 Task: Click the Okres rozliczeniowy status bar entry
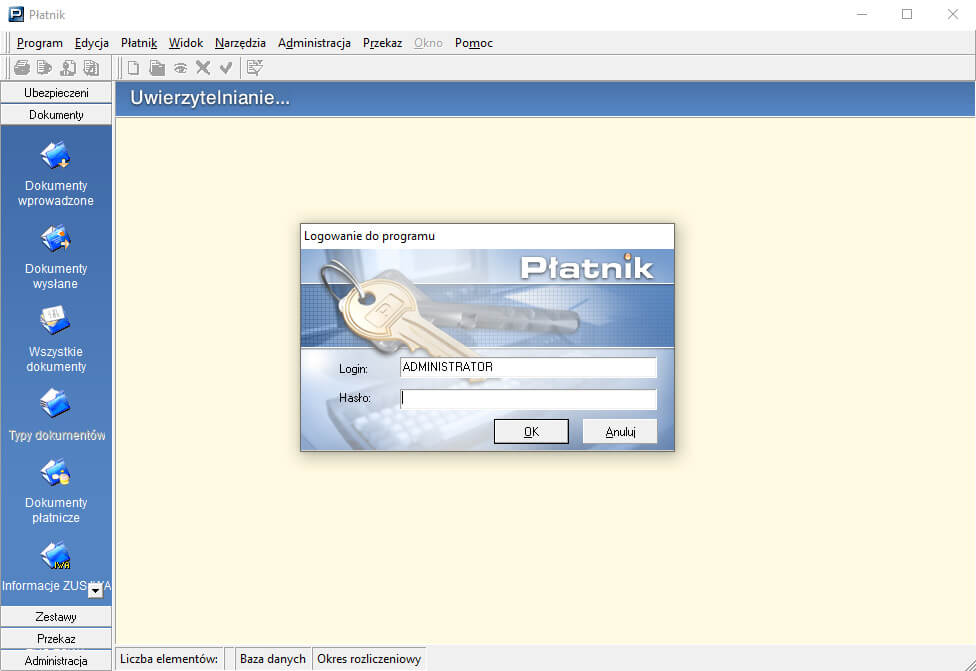point(369,659)
